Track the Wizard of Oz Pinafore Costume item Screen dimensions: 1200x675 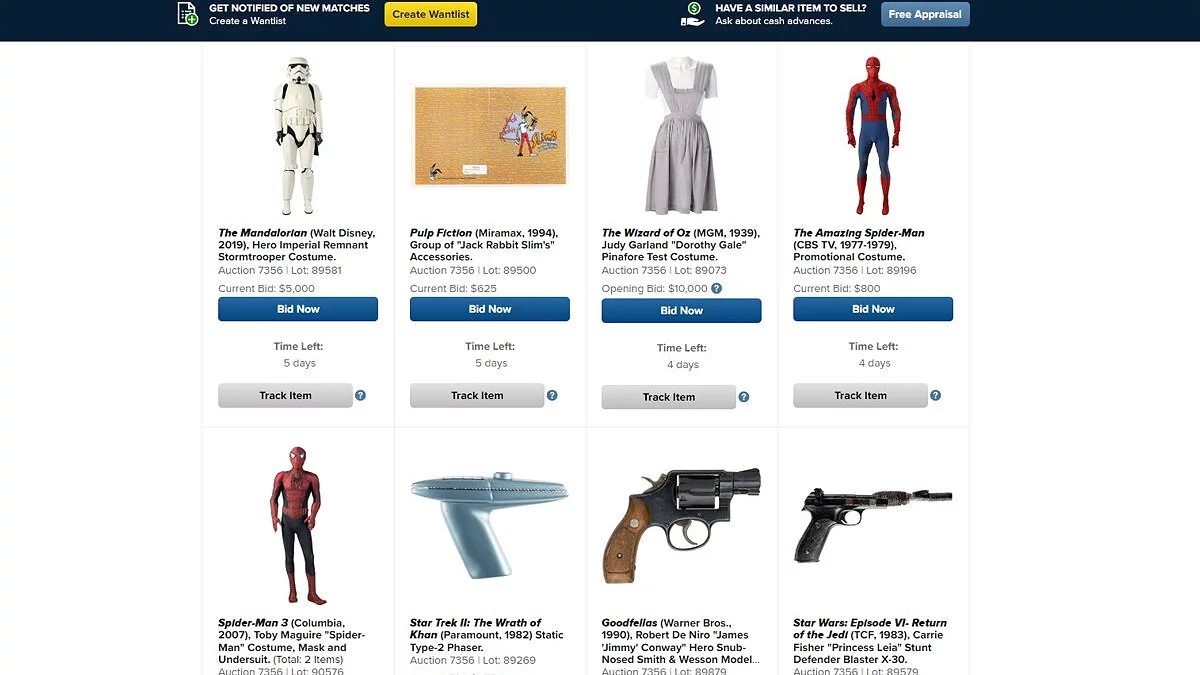click(x=669, y=397)
